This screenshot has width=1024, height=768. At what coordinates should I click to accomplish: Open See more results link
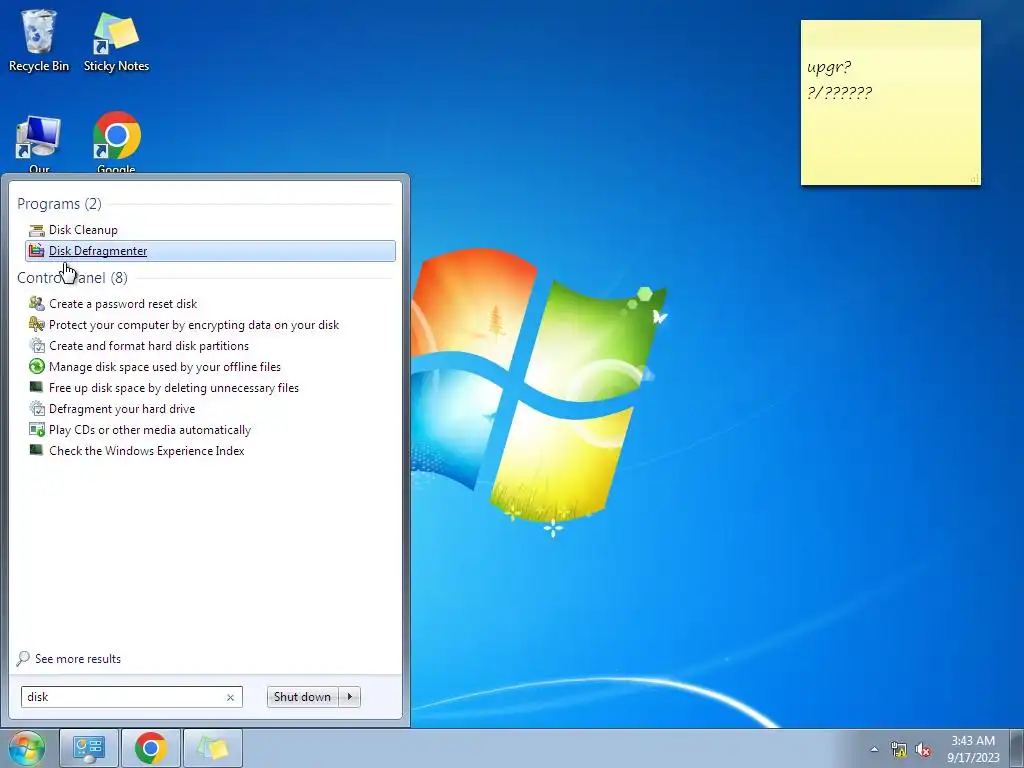tap(78, 659)
